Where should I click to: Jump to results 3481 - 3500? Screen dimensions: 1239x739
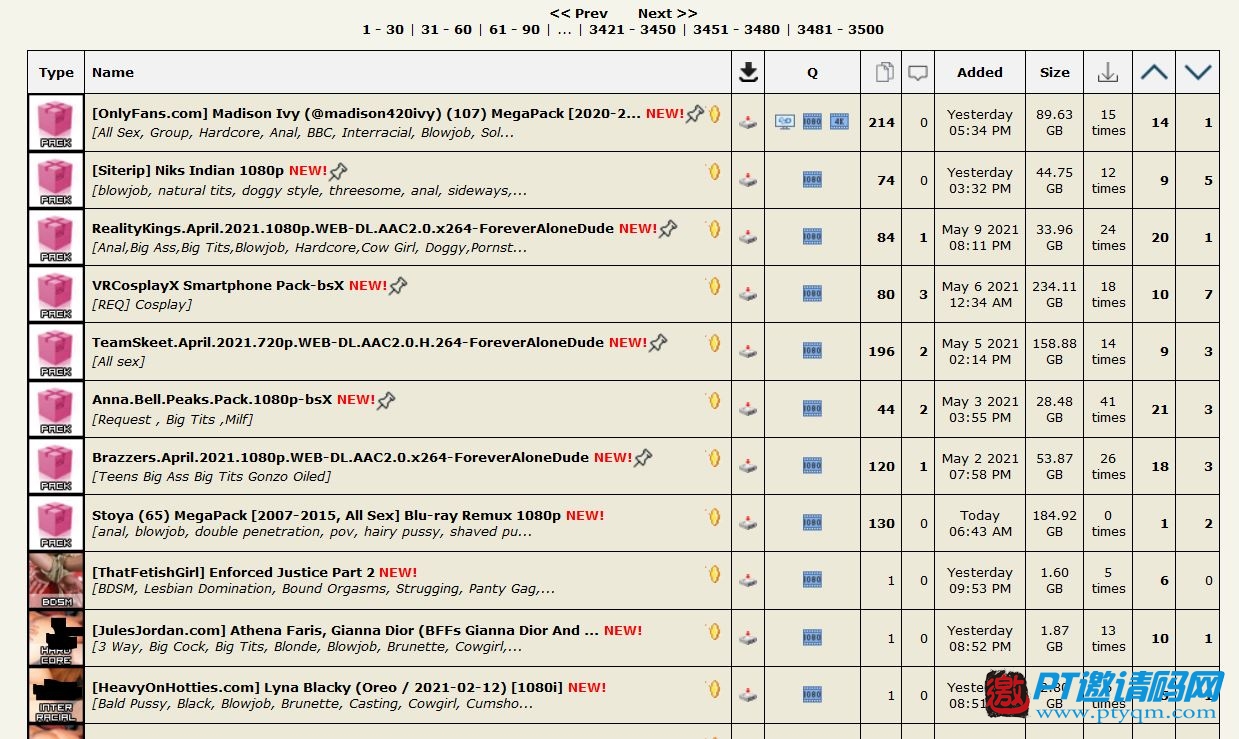840,29
